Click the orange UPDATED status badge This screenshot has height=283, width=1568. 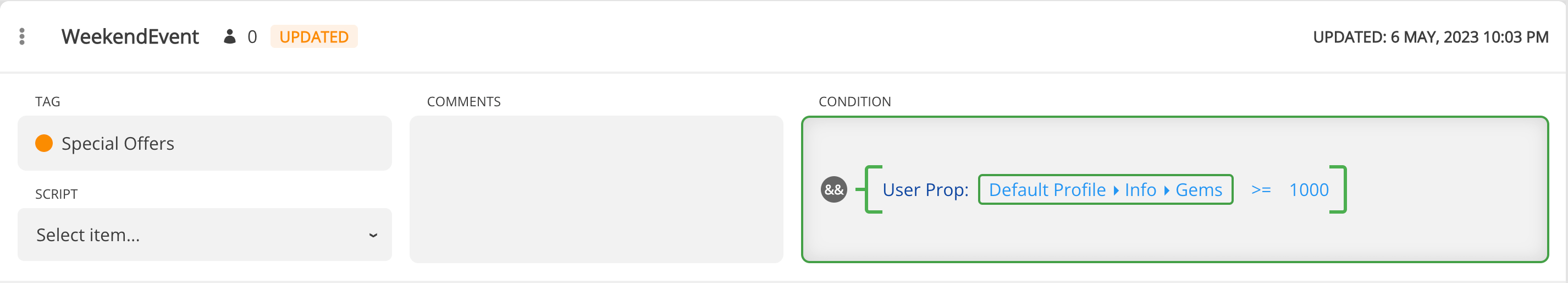point(313,36)
